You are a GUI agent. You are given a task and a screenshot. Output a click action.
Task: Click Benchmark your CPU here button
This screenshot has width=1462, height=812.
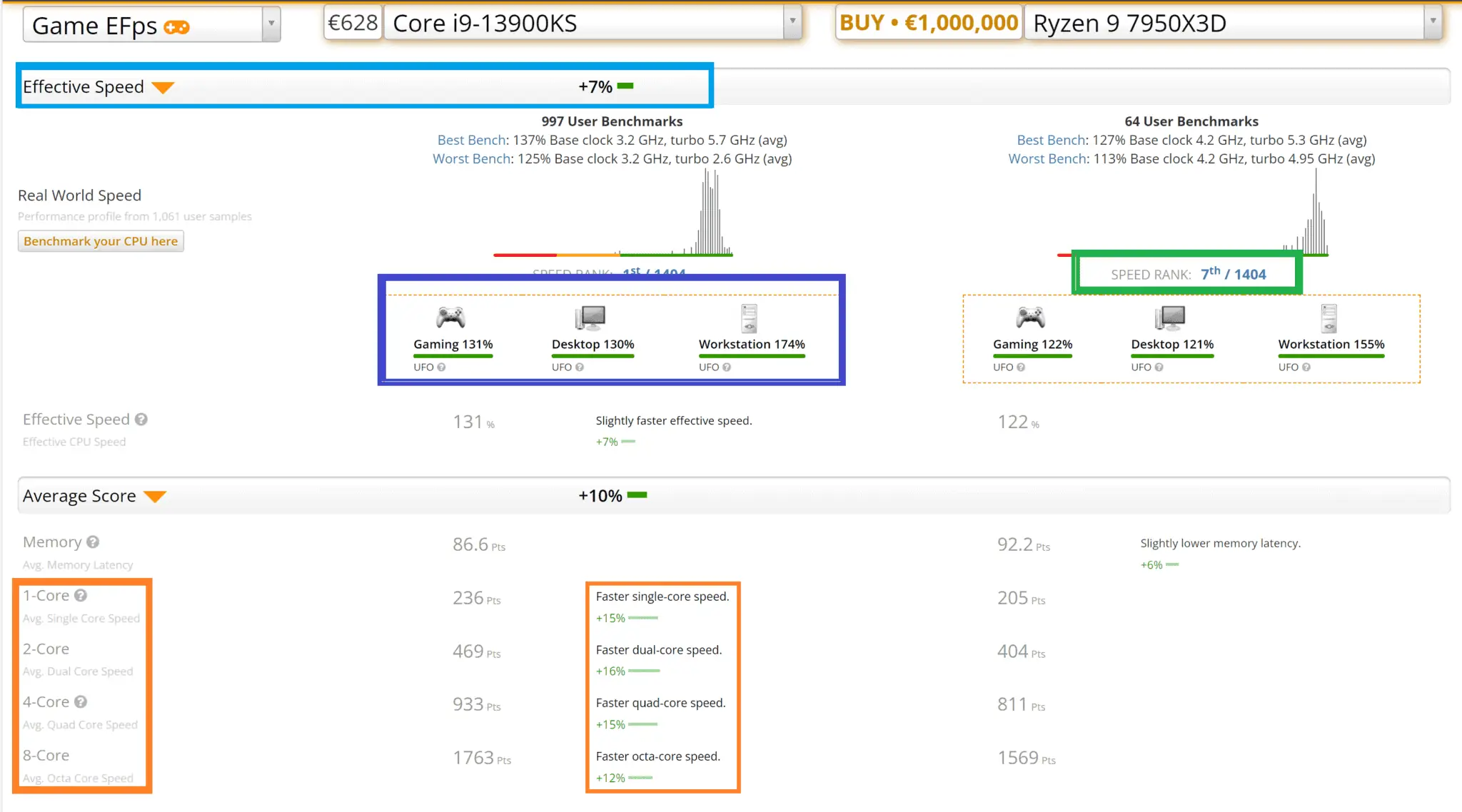point(101,241)
